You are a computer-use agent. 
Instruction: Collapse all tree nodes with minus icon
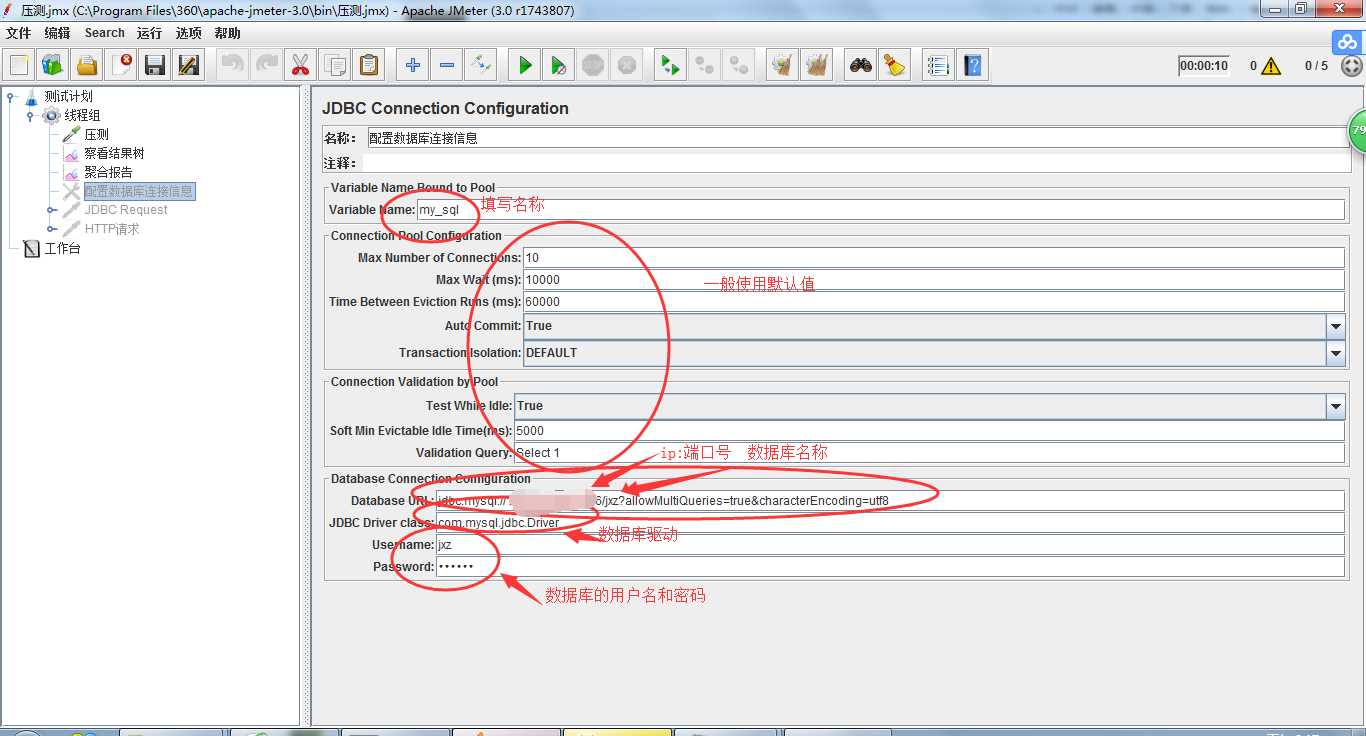pos(447,66)
